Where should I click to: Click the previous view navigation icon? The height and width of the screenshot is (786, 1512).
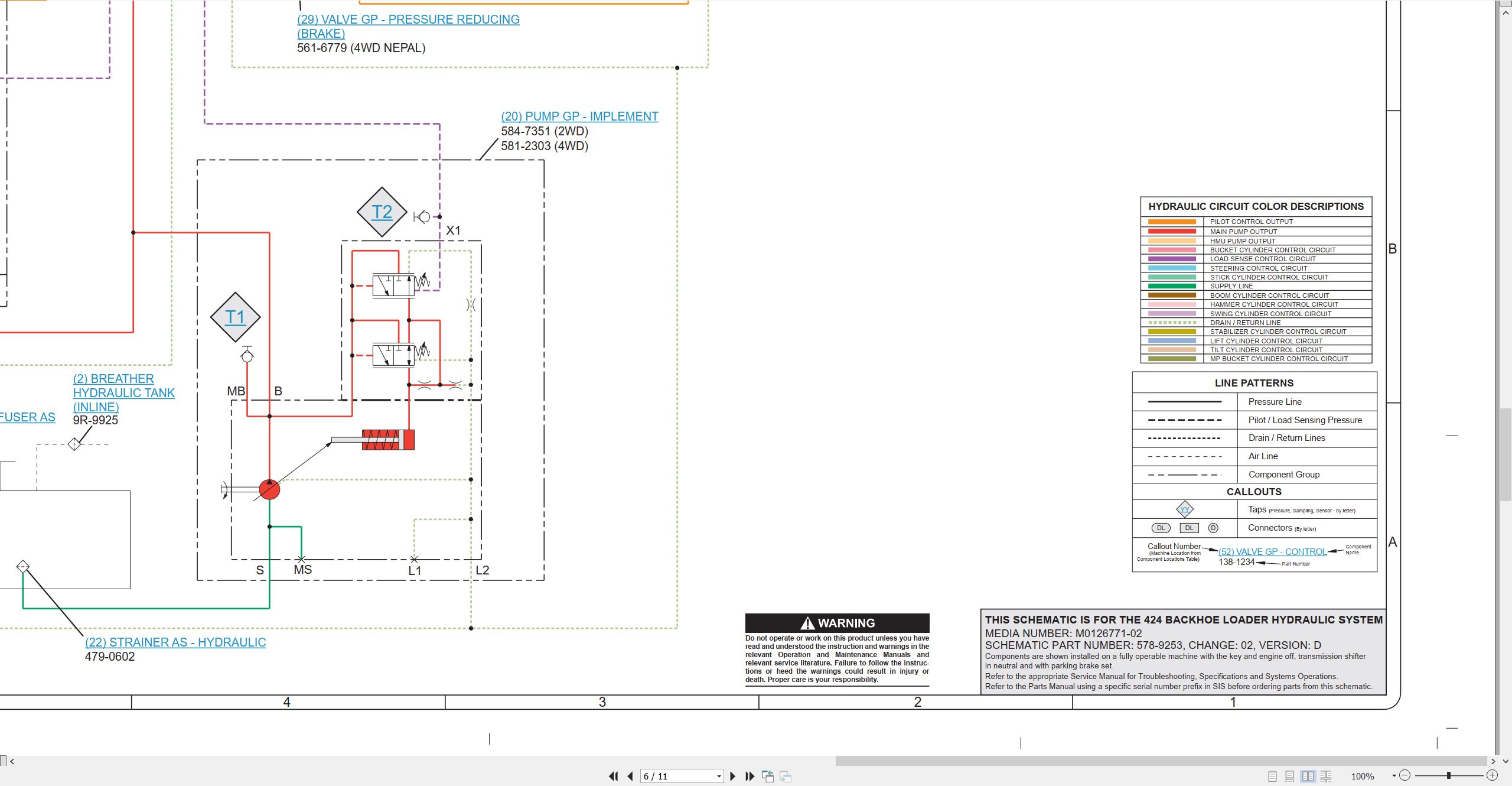[x=768, y=776]
